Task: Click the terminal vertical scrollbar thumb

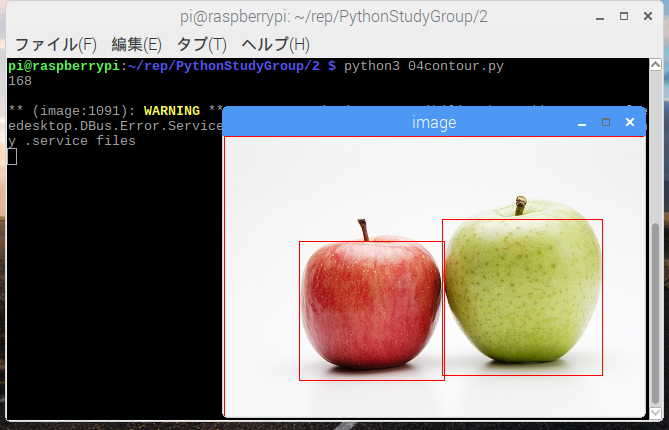Action: click(655, 314)
